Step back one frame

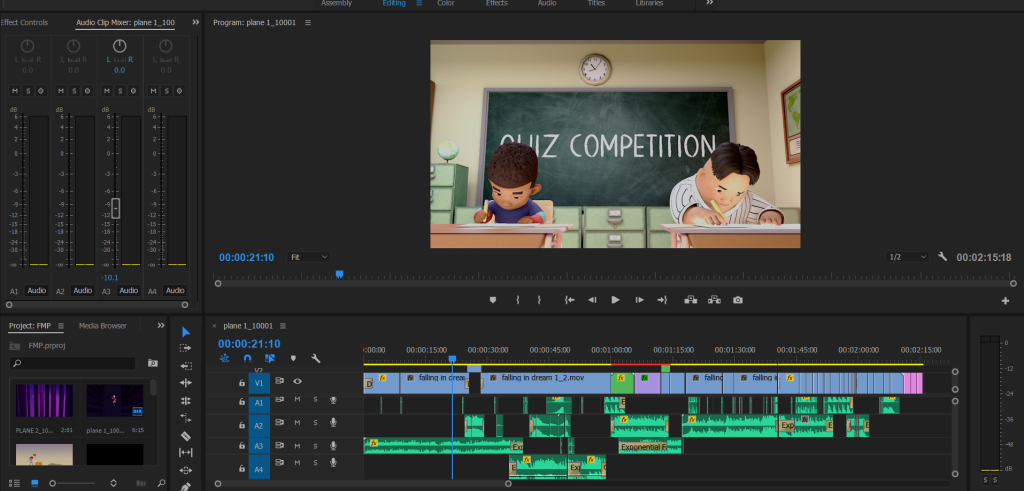592,300
